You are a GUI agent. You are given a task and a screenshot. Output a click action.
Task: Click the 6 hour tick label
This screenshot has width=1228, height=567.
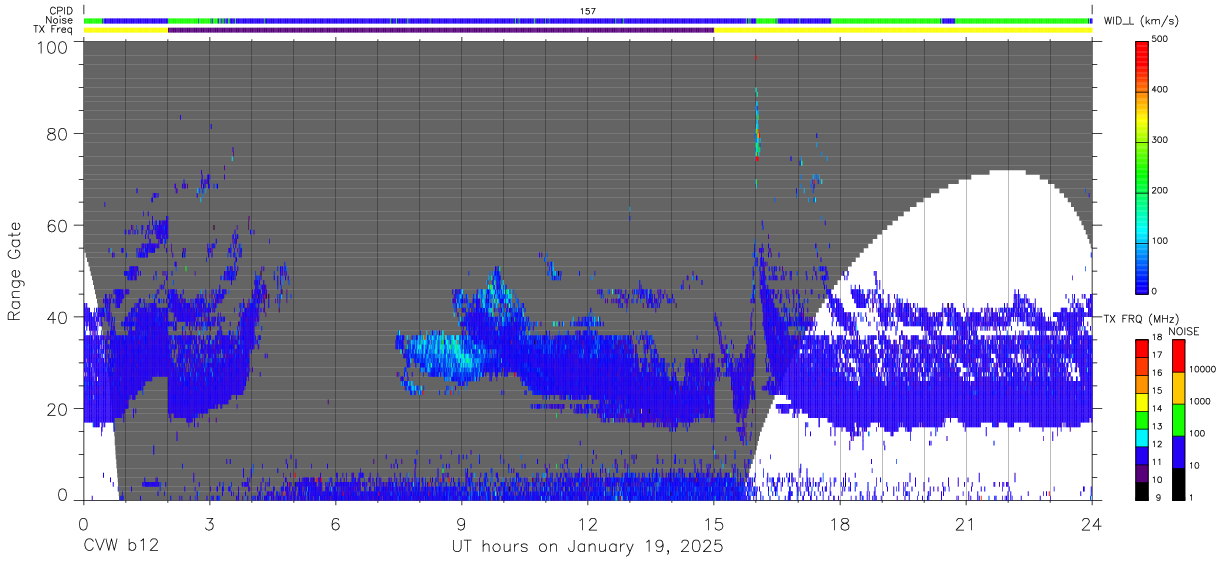coord(335,523)
